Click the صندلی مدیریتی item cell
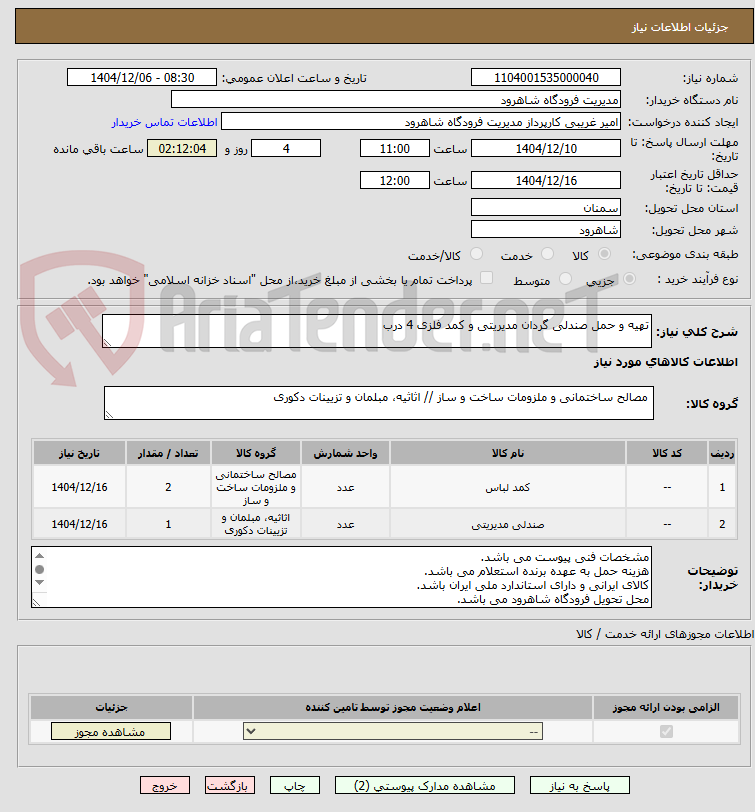 tap(507, 524)
